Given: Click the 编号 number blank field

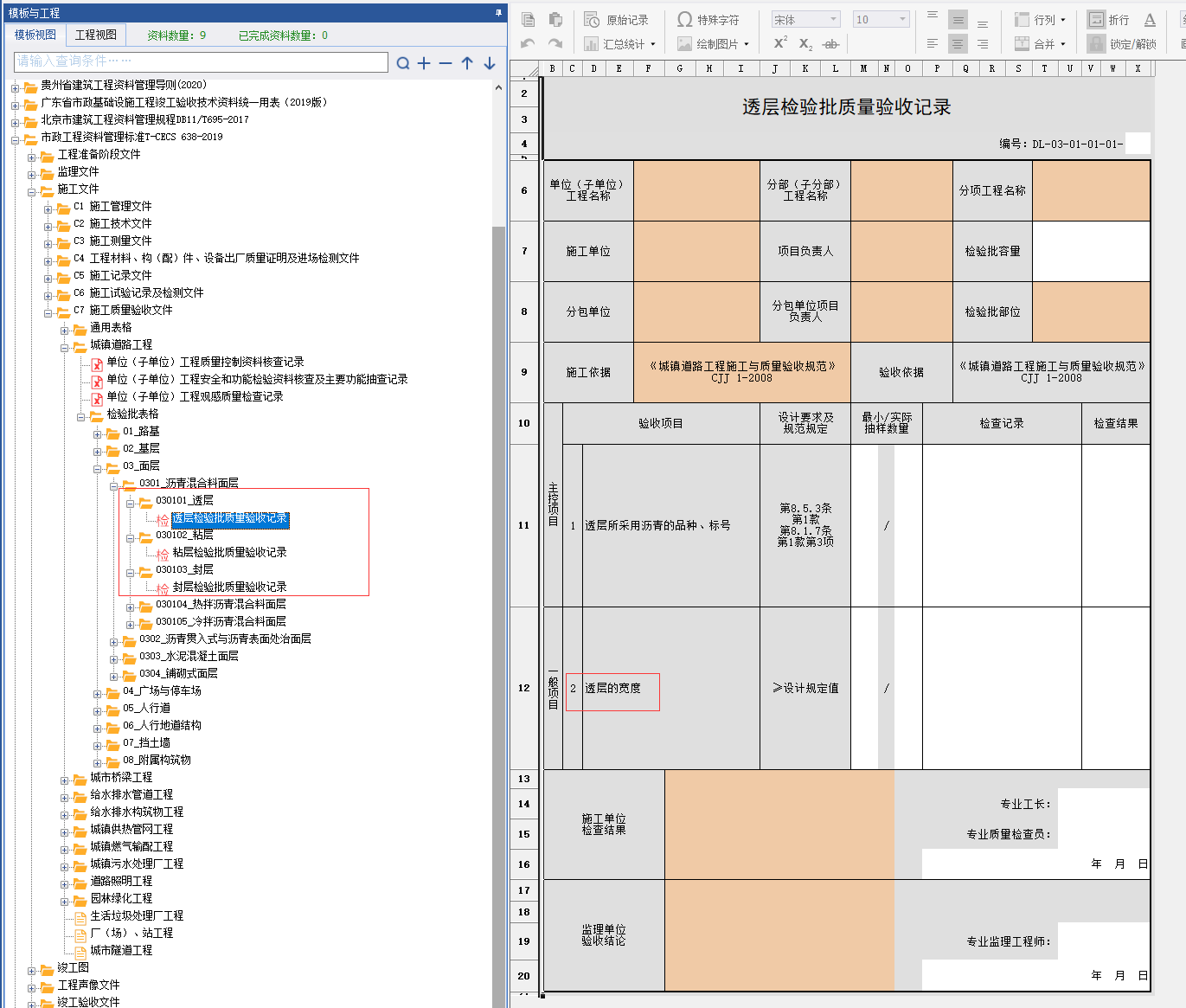Looking at the screenshot, I should pyautogui.click(x=1137, y=144).
